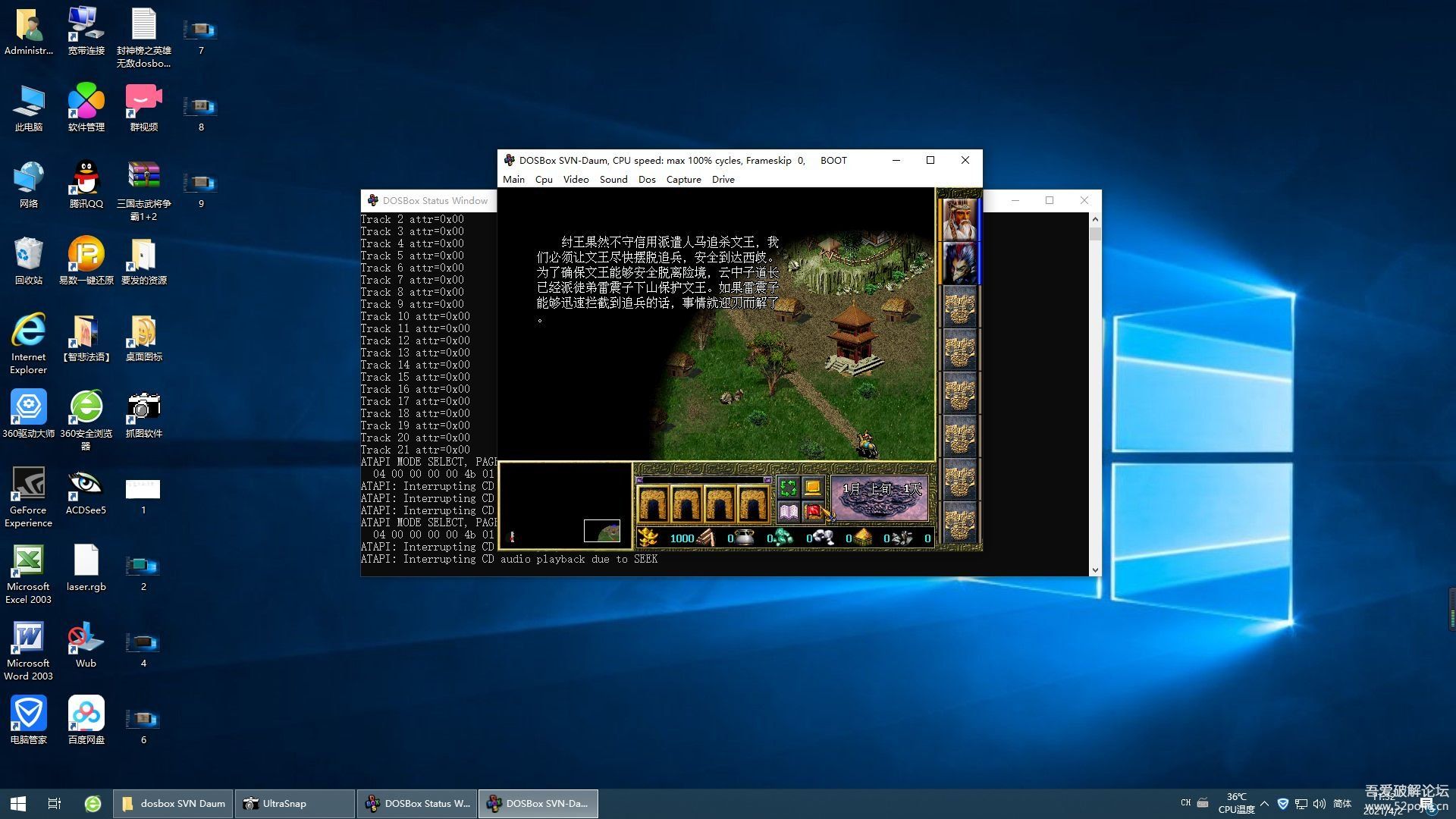Viewport: 1456px width, 819px height.
Task: Select the blue-faced demon hero portrait
Action: [x=959, y=262]
